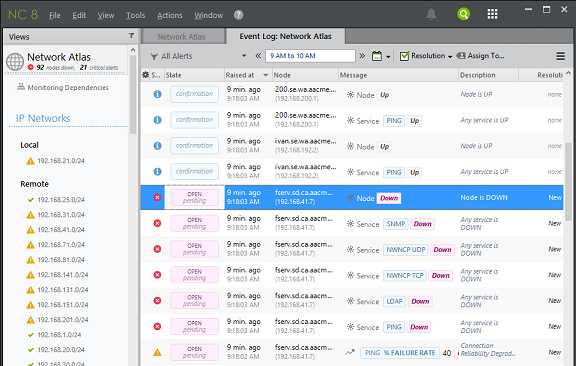Select network 192.168.151.0/24
This screenshot has width=576, height=366.
pyautogui.click(x=63, y=305)
